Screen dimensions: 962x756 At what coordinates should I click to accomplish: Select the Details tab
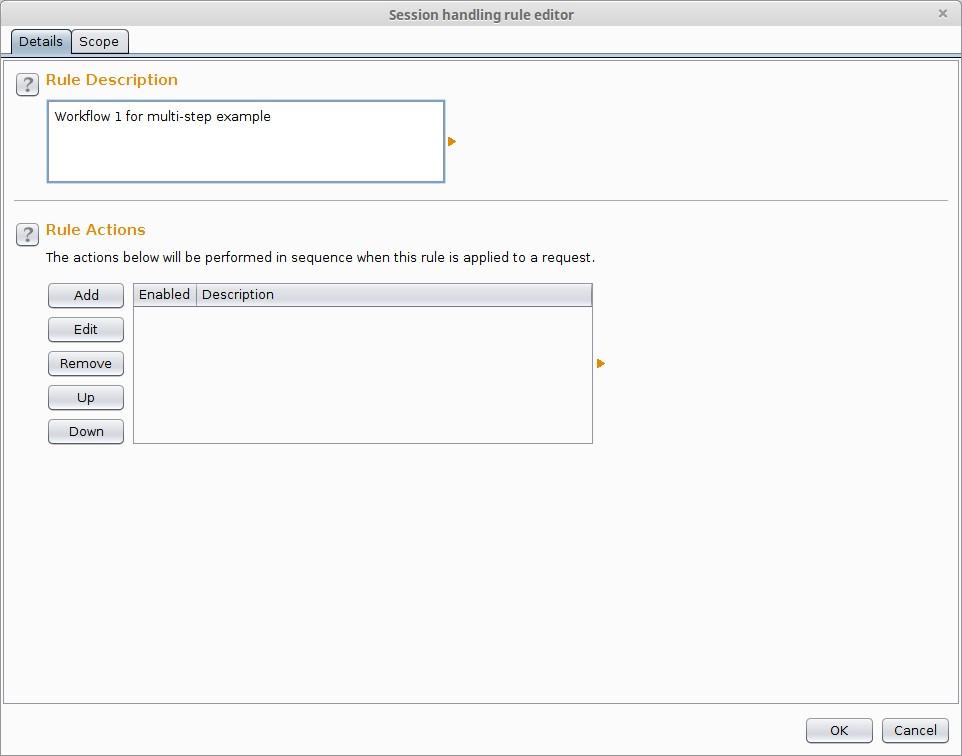[41, 42]
